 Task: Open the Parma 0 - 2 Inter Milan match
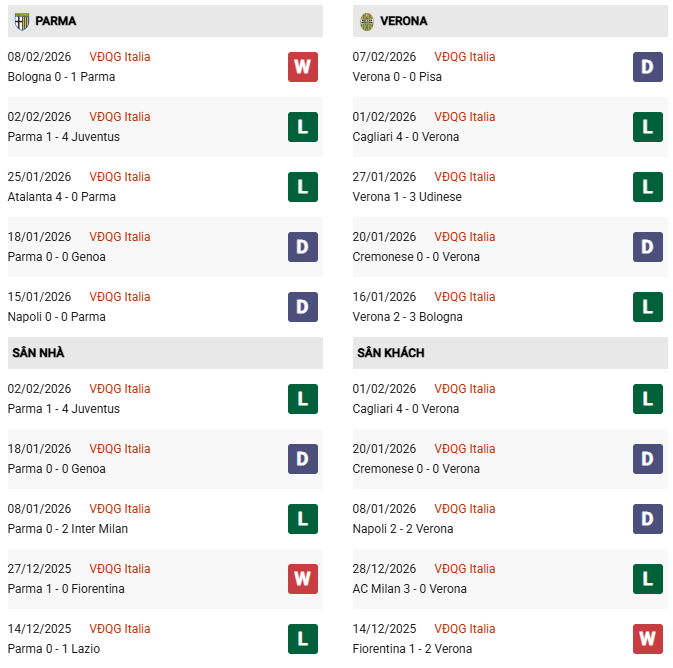tap(67, 529)
